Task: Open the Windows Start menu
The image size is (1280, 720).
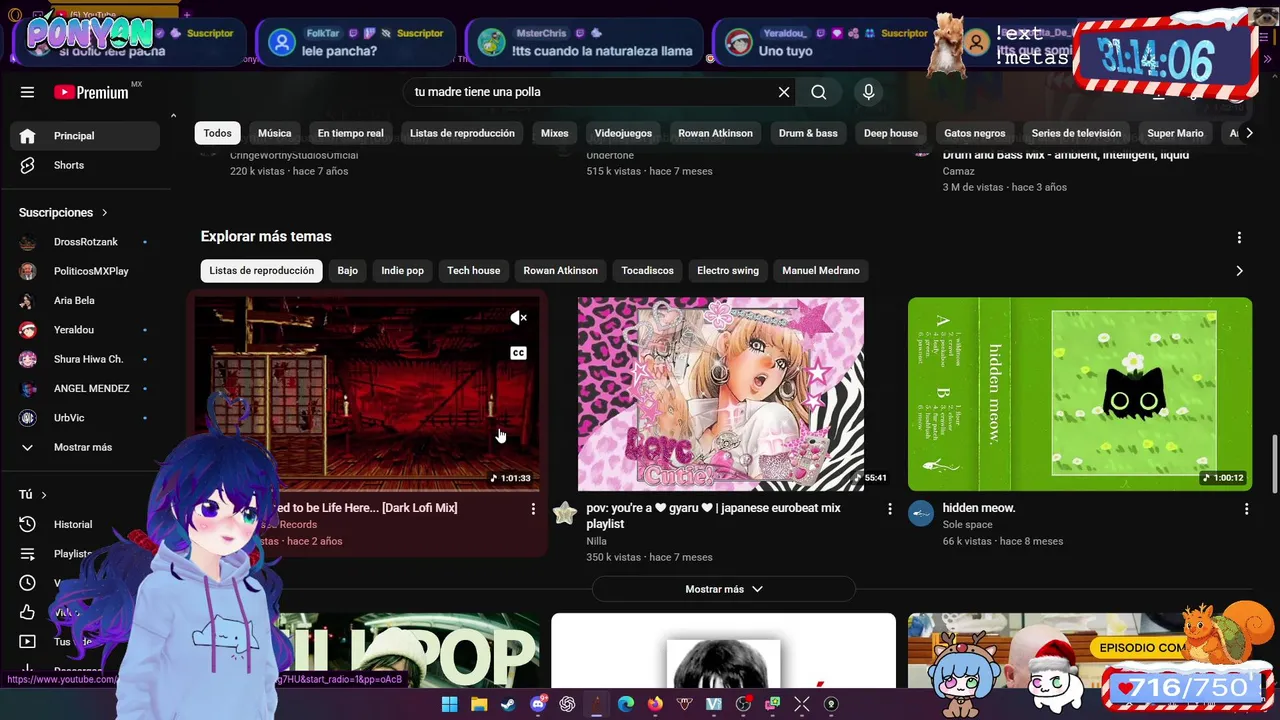Action: [449, 704]
